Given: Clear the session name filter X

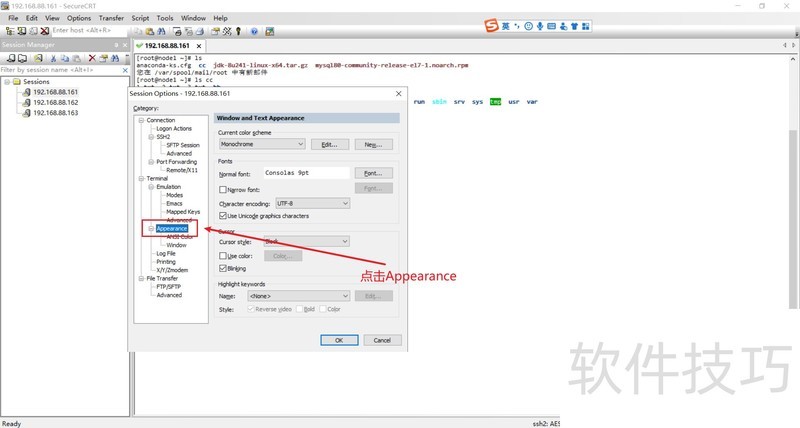Looking at the screenshot, I should coord(125,70).
